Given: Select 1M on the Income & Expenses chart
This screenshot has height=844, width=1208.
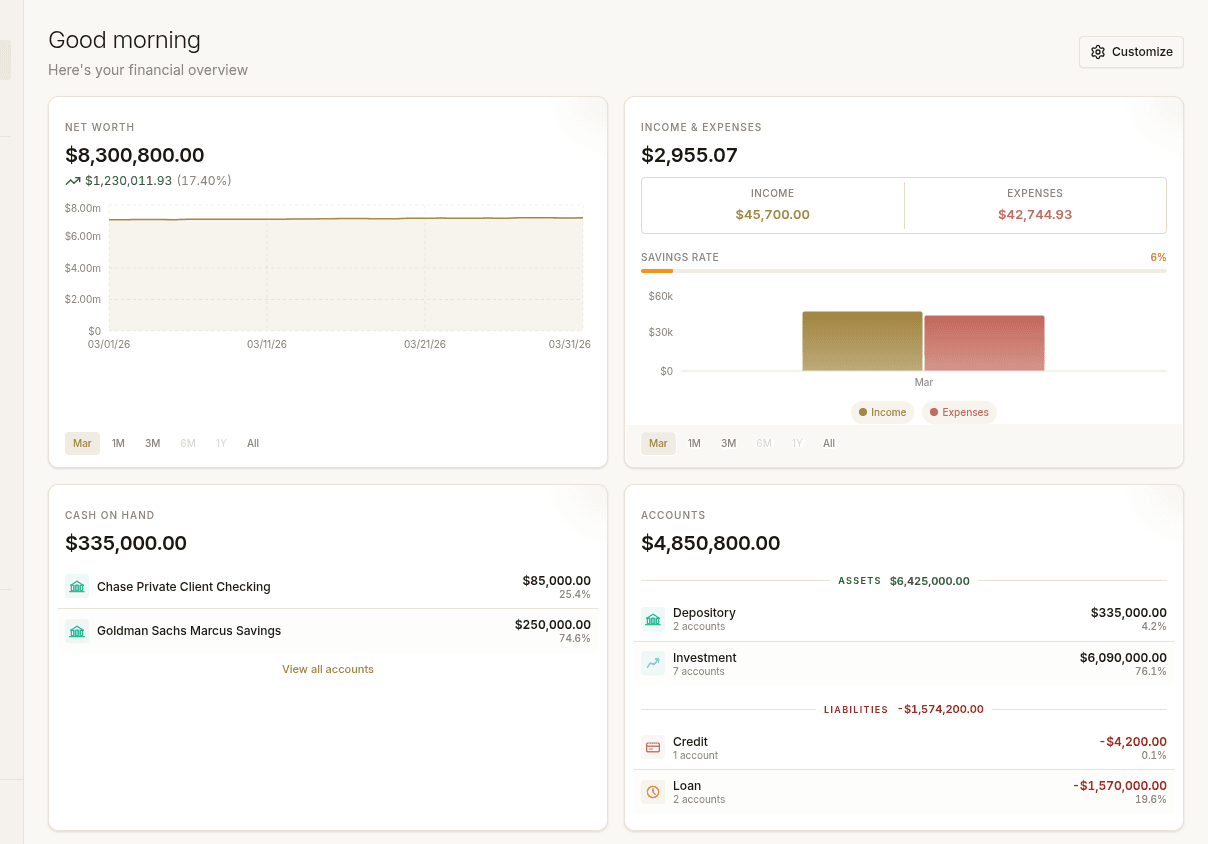Looking at the screenshot, I should coord(694,443).
